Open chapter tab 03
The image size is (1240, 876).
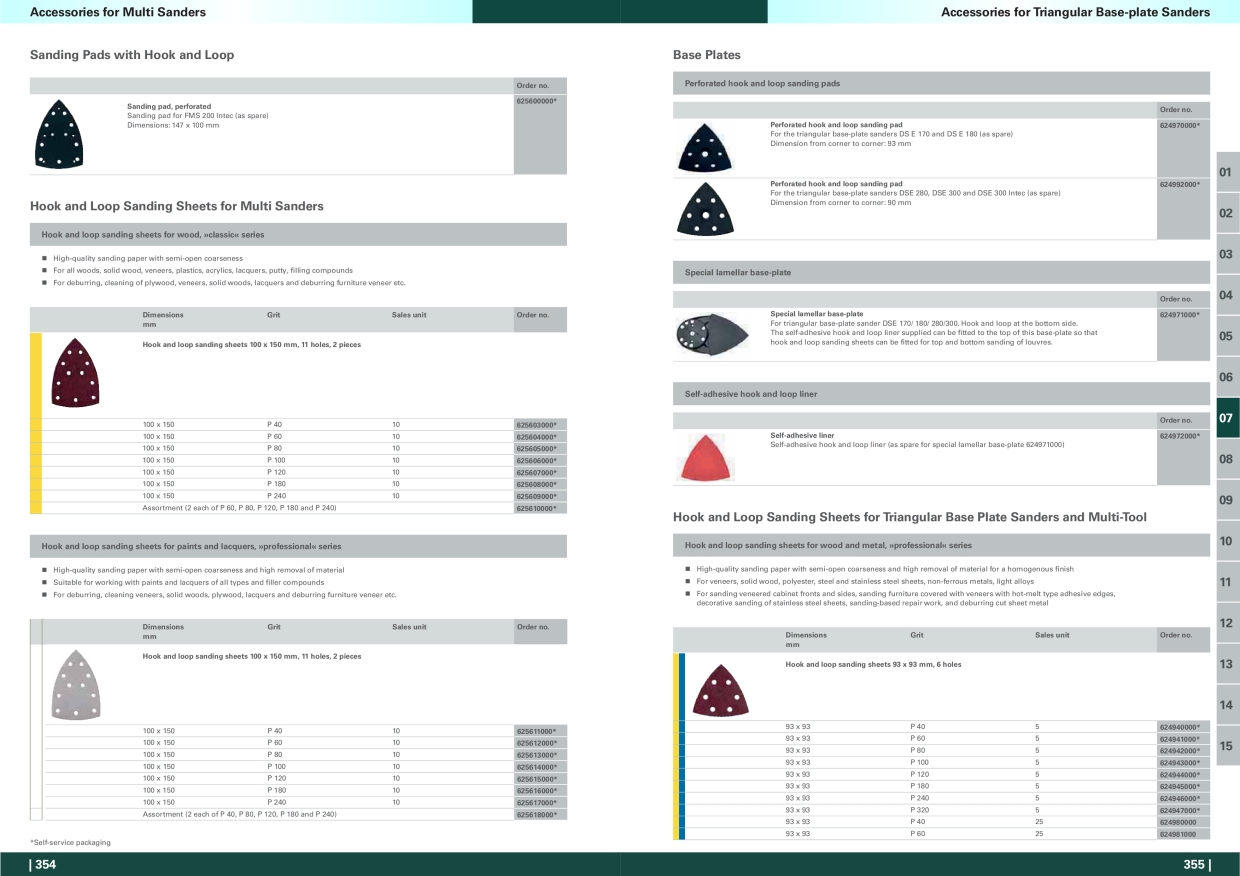tap(1226, 254)
